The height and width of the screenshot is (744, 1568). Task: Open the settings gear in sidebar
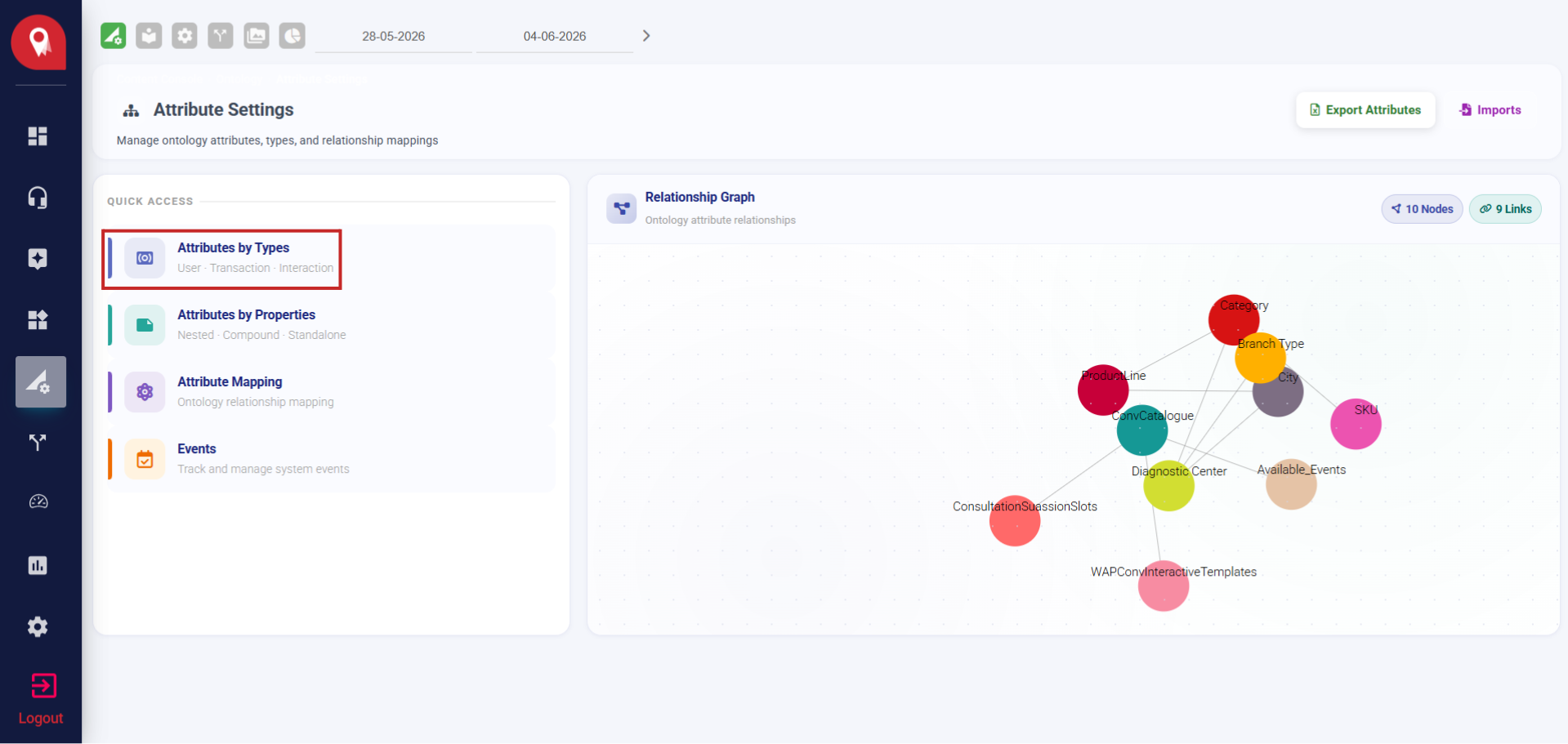[x=38, y=627]
